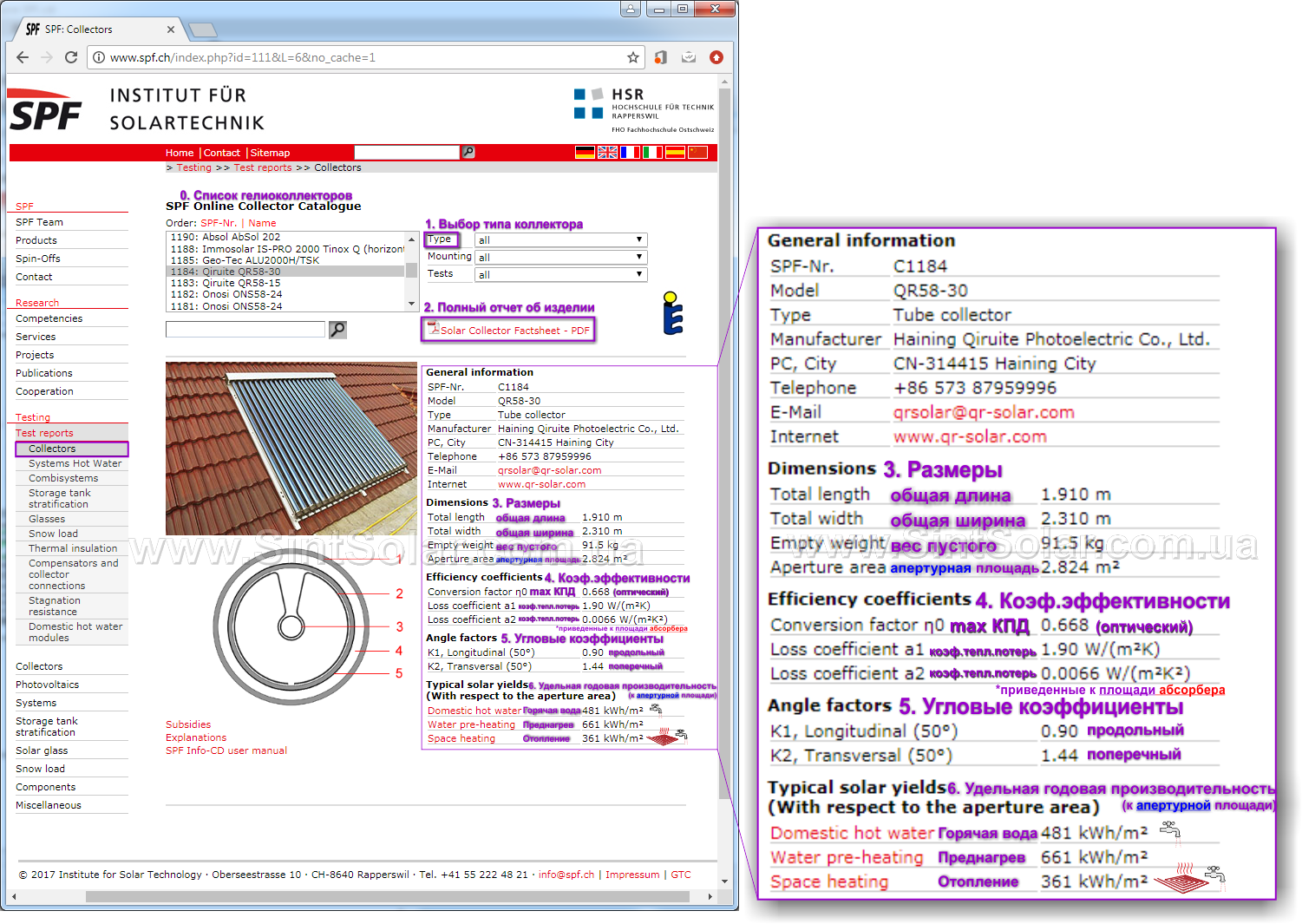Open Thermal insulation in sidebar

[73, 548]
